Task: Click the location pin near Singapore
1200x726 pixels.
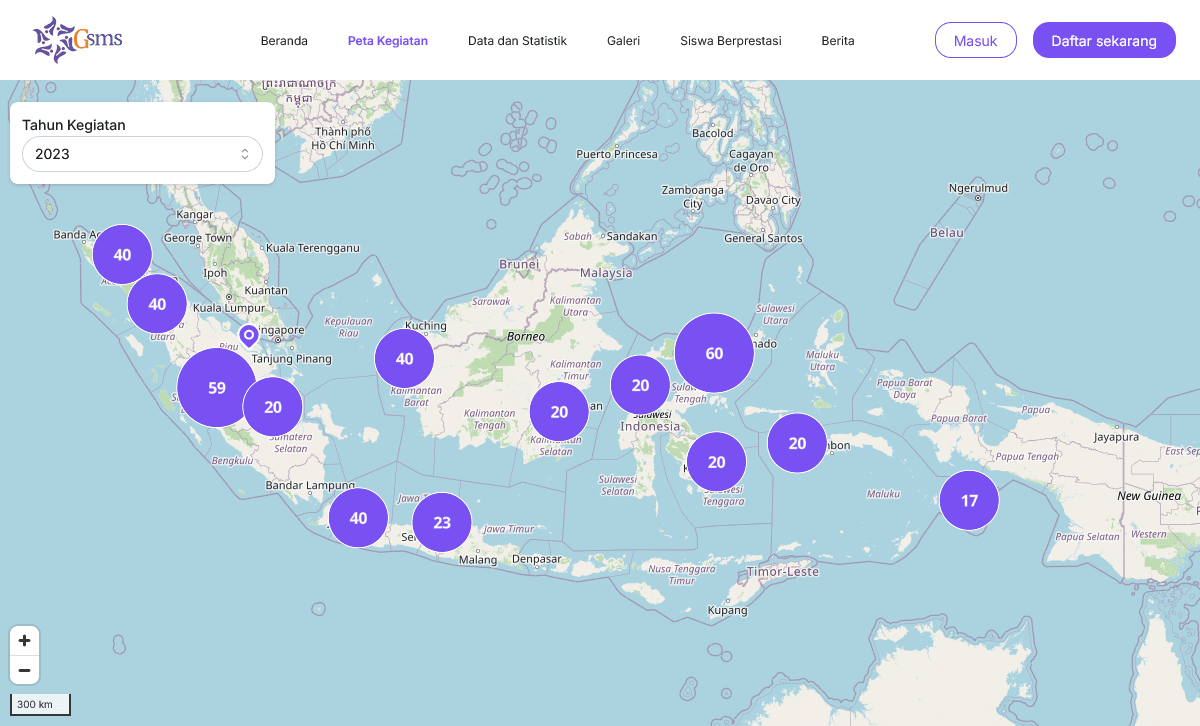Action: coord(248,335)
